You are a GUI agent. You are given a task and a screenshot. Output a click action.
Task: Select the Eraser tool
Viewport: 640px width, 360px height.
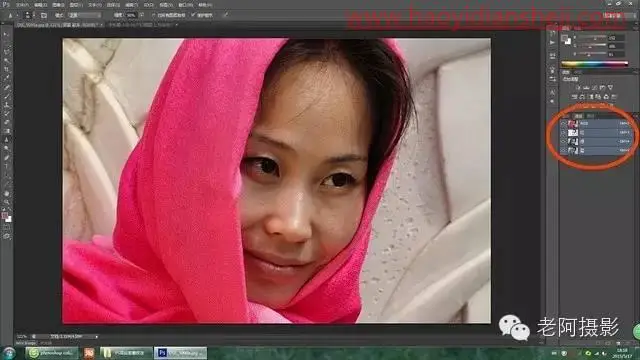coord(6,122)
